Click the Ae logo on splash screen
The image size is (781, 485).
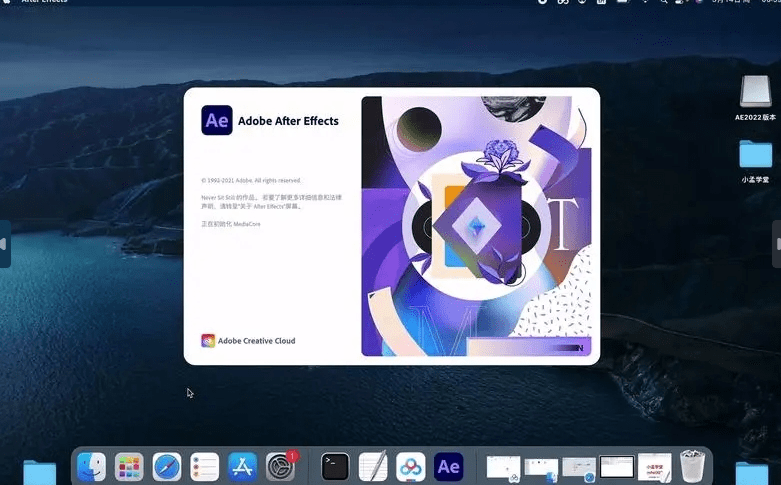pos(217,120)
